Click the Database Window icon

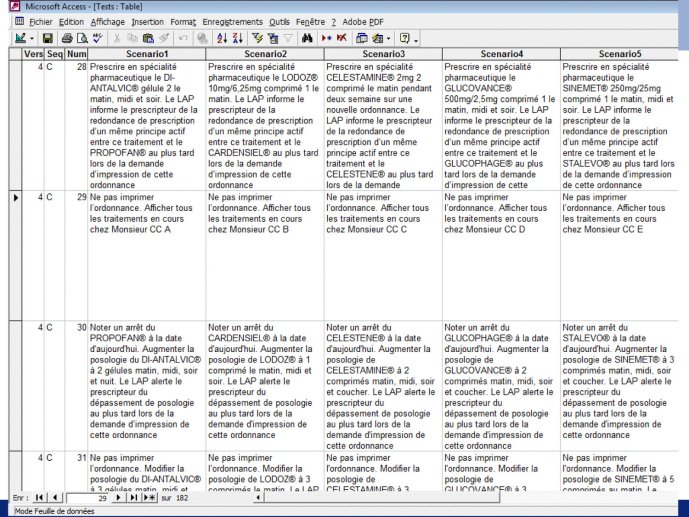click(362, 39)
